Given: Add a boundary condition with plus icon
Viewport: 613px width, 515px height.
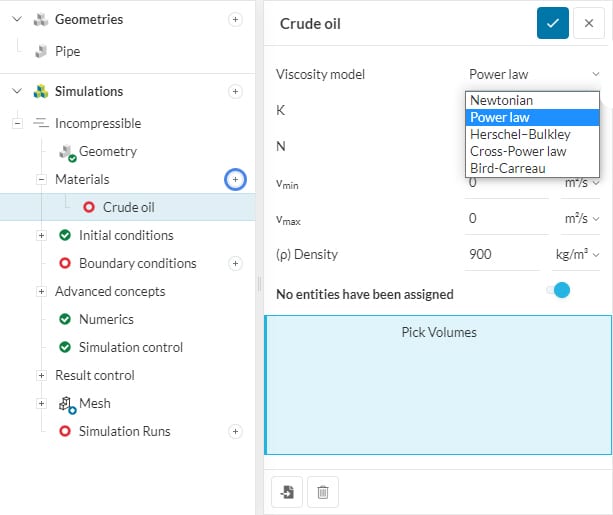Looking at the screenshot, I should (235, 264).
